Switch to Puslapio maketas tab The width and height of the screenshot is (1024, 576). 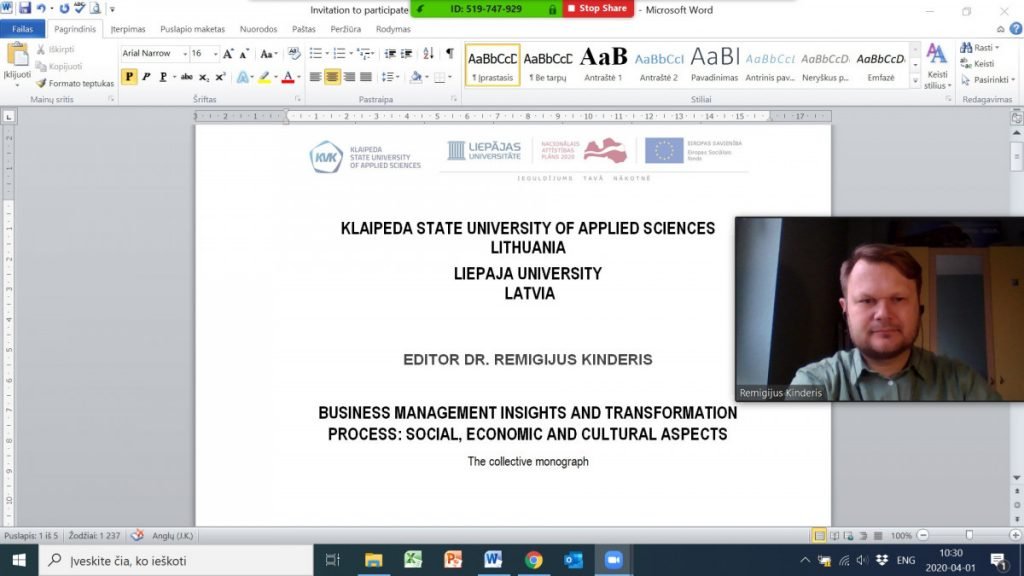tap(193, 29)
